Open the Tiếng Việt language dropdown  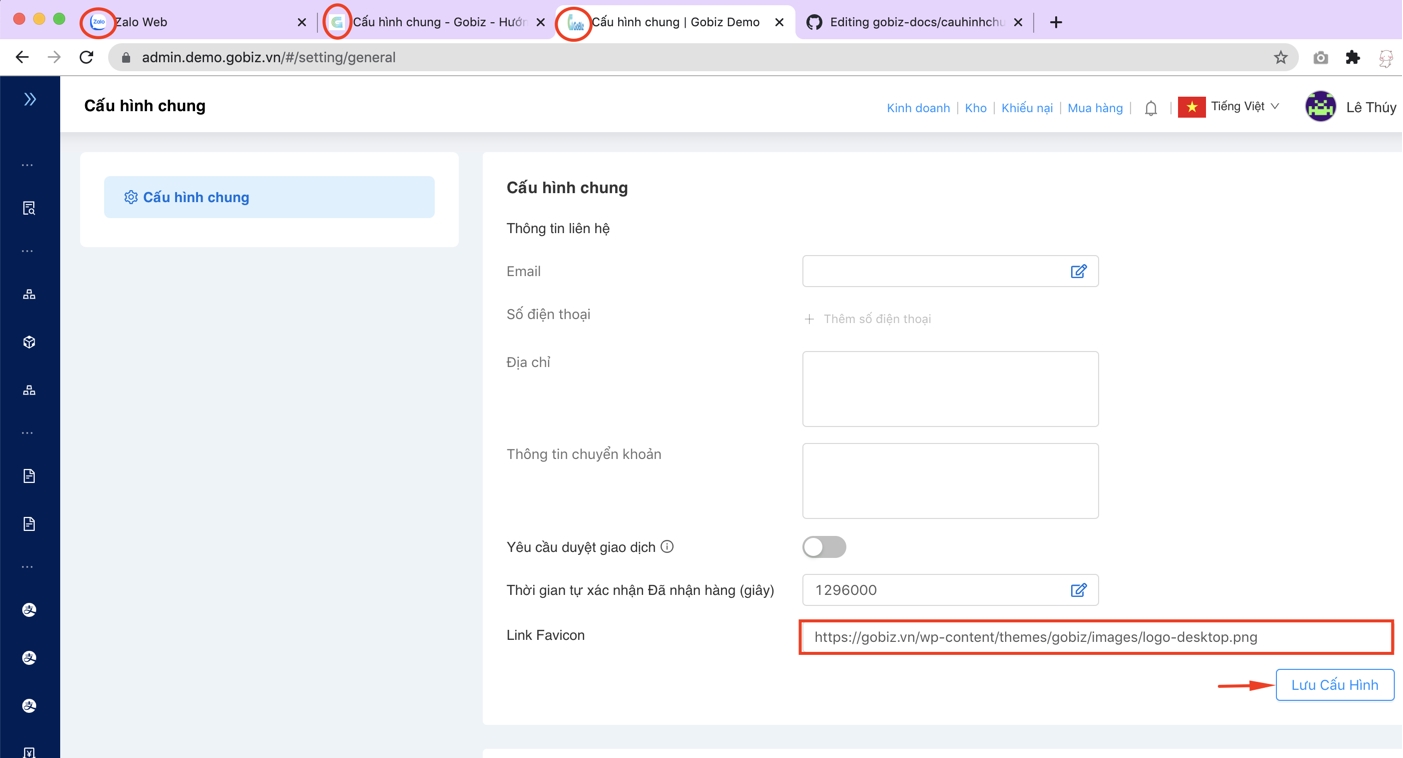(1244, 107)
